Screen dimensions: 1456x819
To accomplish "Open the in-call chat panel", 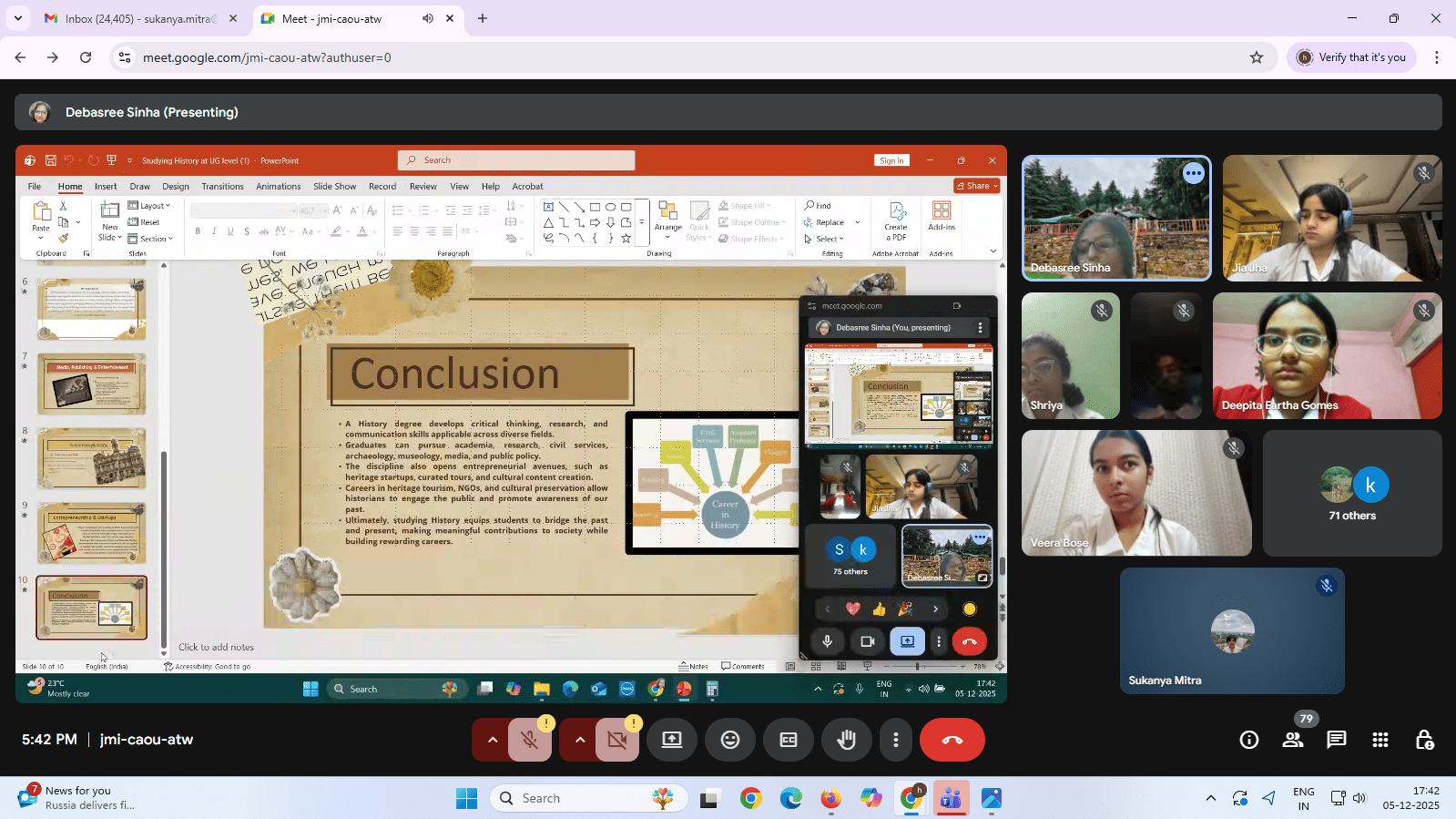I will (1336, 740).
